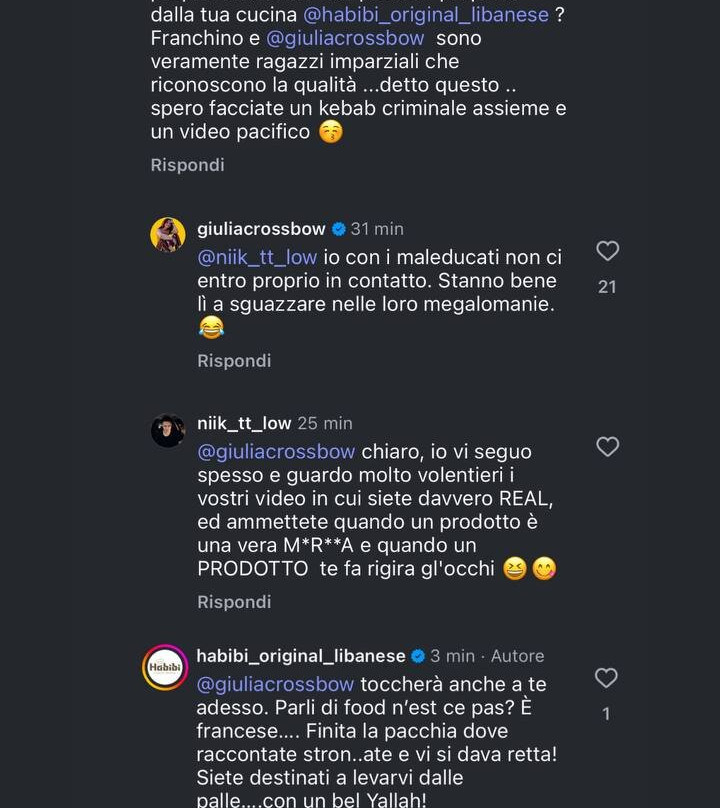Image resolution: width=720 pixels, height=808 pixels.
Task: Click Rispondi under niik_tt_low's comment
Action: click(234, 602)
